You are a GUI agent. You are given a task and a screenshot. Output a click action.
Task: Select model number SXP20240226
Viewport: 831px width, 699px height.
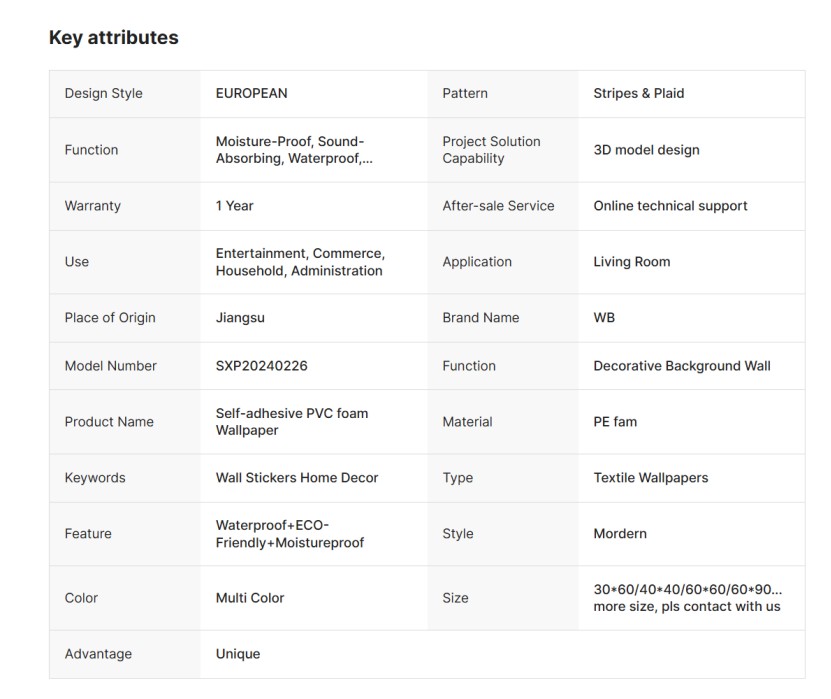click(x=261, y=366)
